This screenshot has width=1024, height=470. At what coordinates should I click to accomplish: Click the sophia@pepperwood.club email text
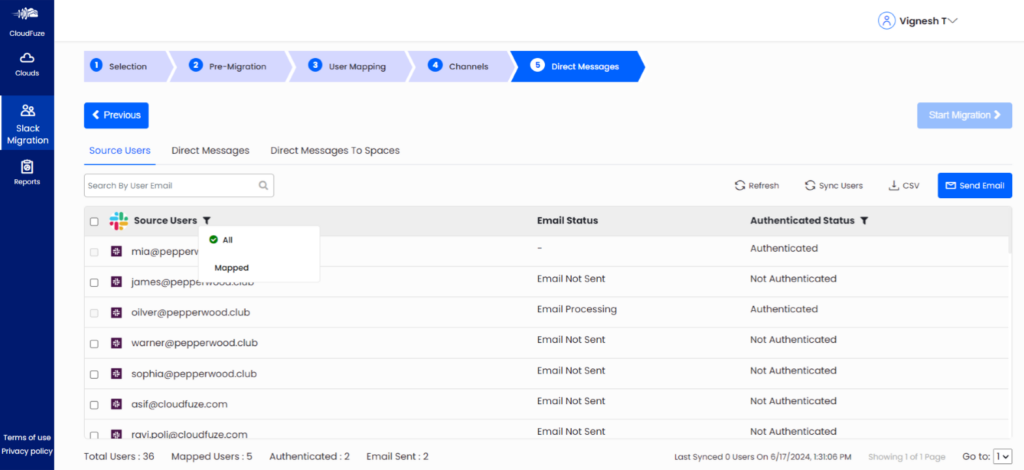point(194,374)
